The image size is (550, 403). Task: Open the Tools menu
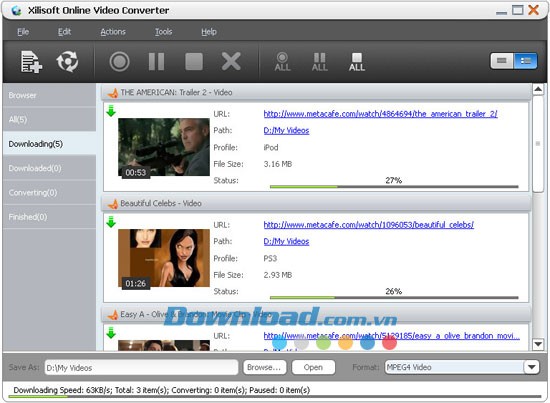click(x=163, y=32)
